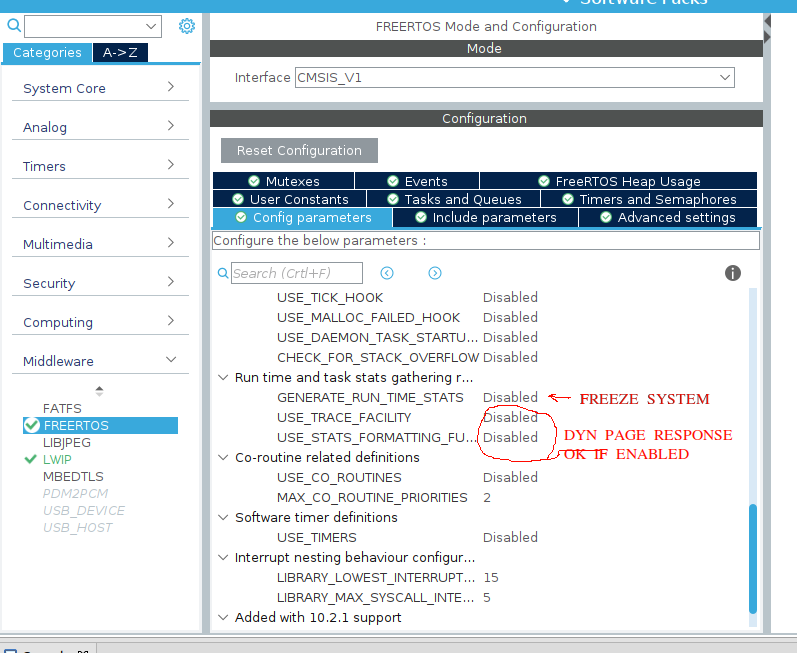Select LWIP middleware
This screenshot has height=653, width=797.
pyautogui.click(x=57, y=459)
